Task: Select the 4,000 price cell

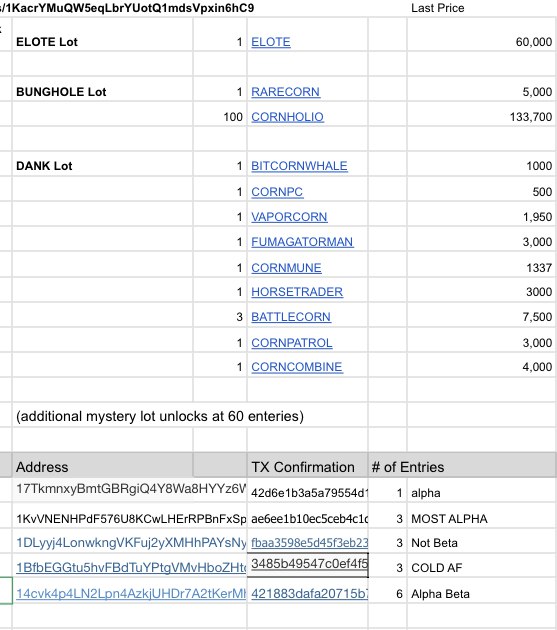Action: click(x=481, y=364)
